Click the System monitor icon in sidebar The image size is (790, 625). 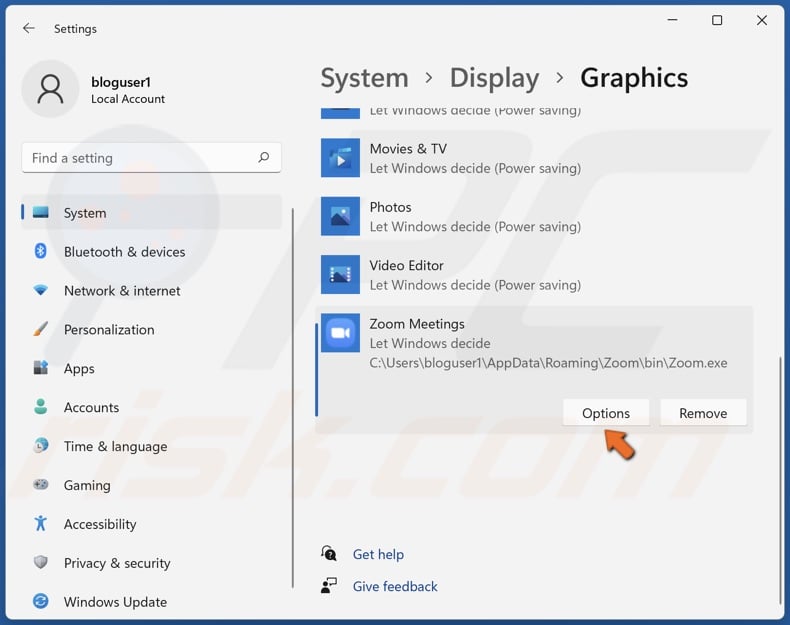[40, 212]
